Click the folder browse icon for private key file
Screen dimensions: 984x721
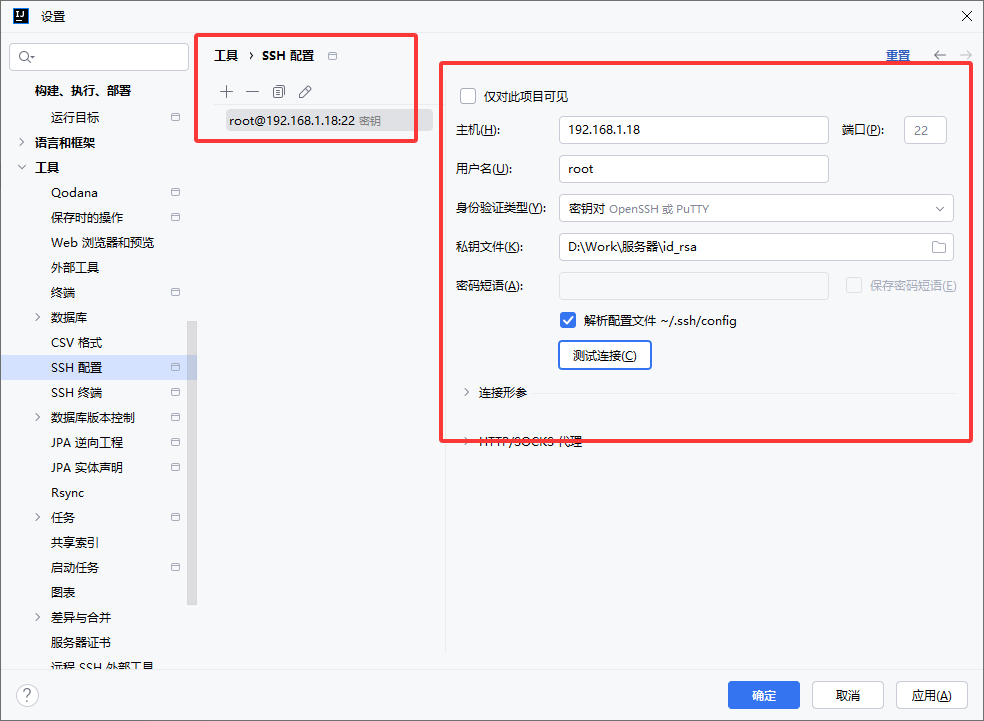click(x=938, y=247)
